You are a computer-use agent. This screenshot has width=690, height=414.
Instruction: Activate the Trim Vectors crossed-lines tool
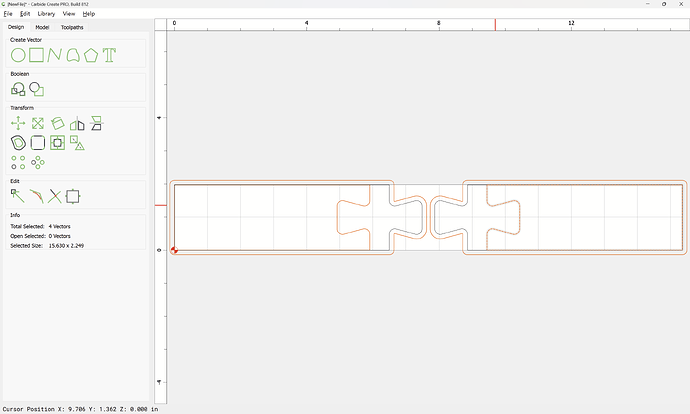55,196
